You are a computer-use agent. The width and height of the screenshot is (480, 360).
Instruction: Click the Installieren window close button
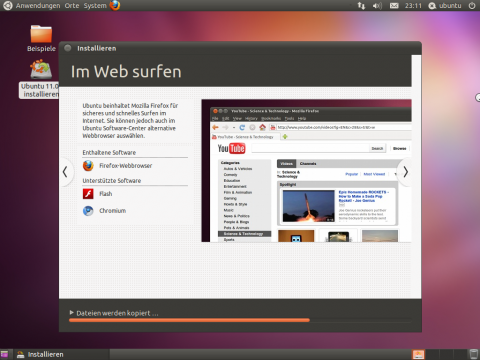(x=68, y=48)
